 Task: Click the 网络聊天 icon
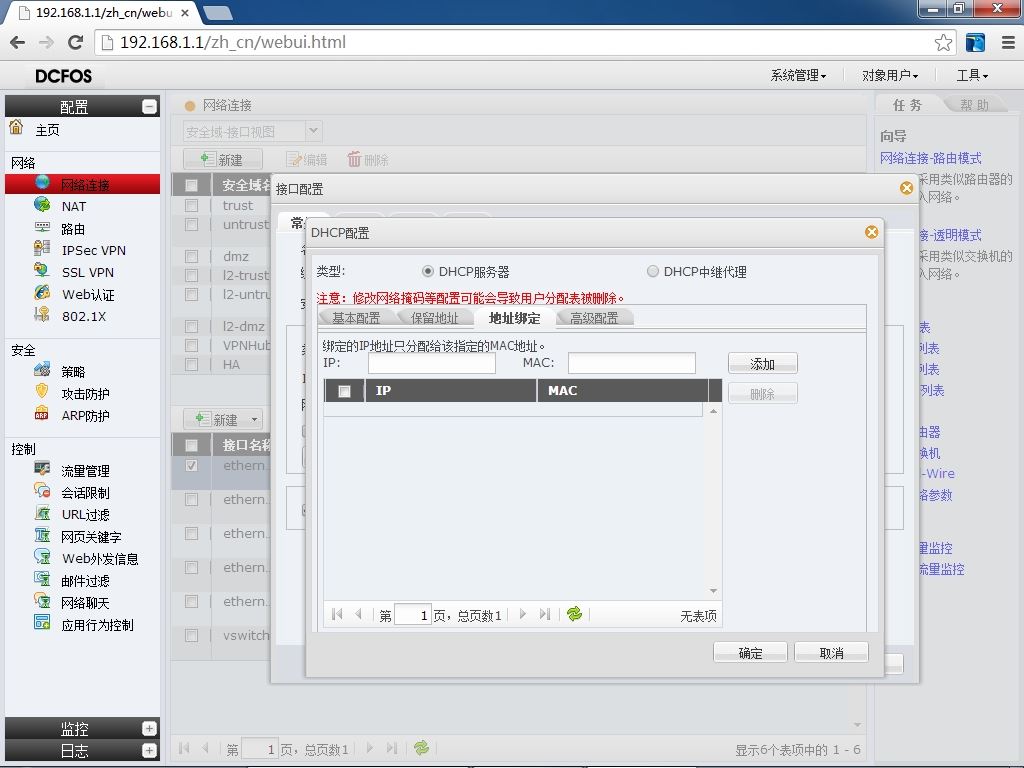[42, 601]
